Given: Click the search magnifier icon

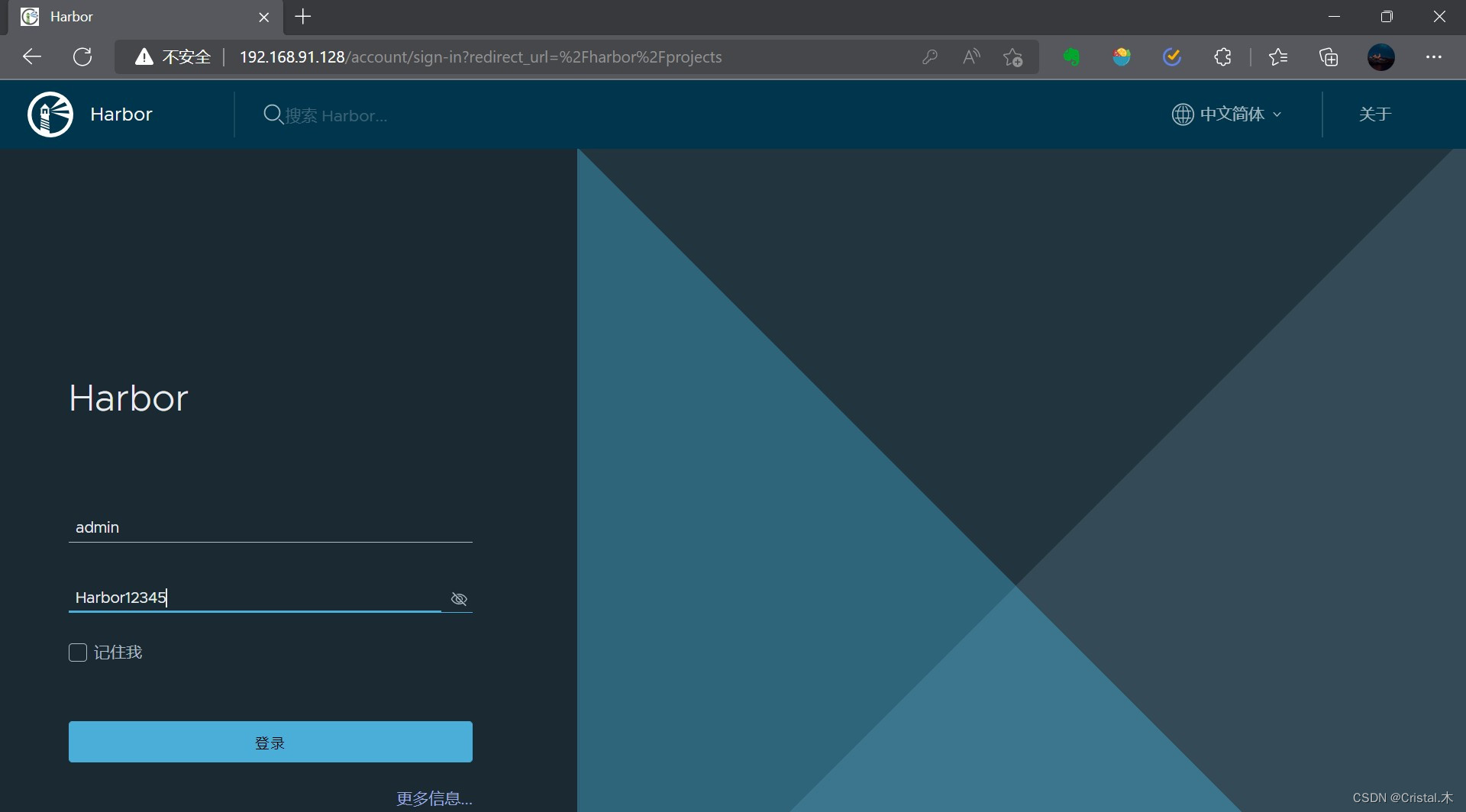Looking at the screenshot, I should [273, 114].
